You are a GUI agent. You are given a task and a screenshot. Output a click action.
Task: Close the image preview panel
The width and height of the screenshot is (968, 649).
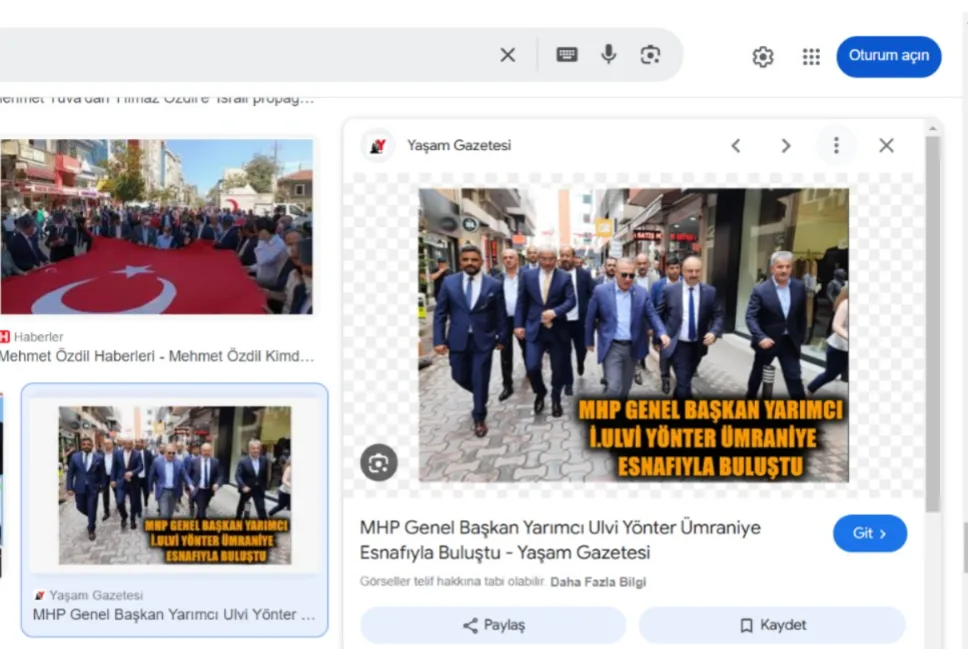tap(886, 145)
